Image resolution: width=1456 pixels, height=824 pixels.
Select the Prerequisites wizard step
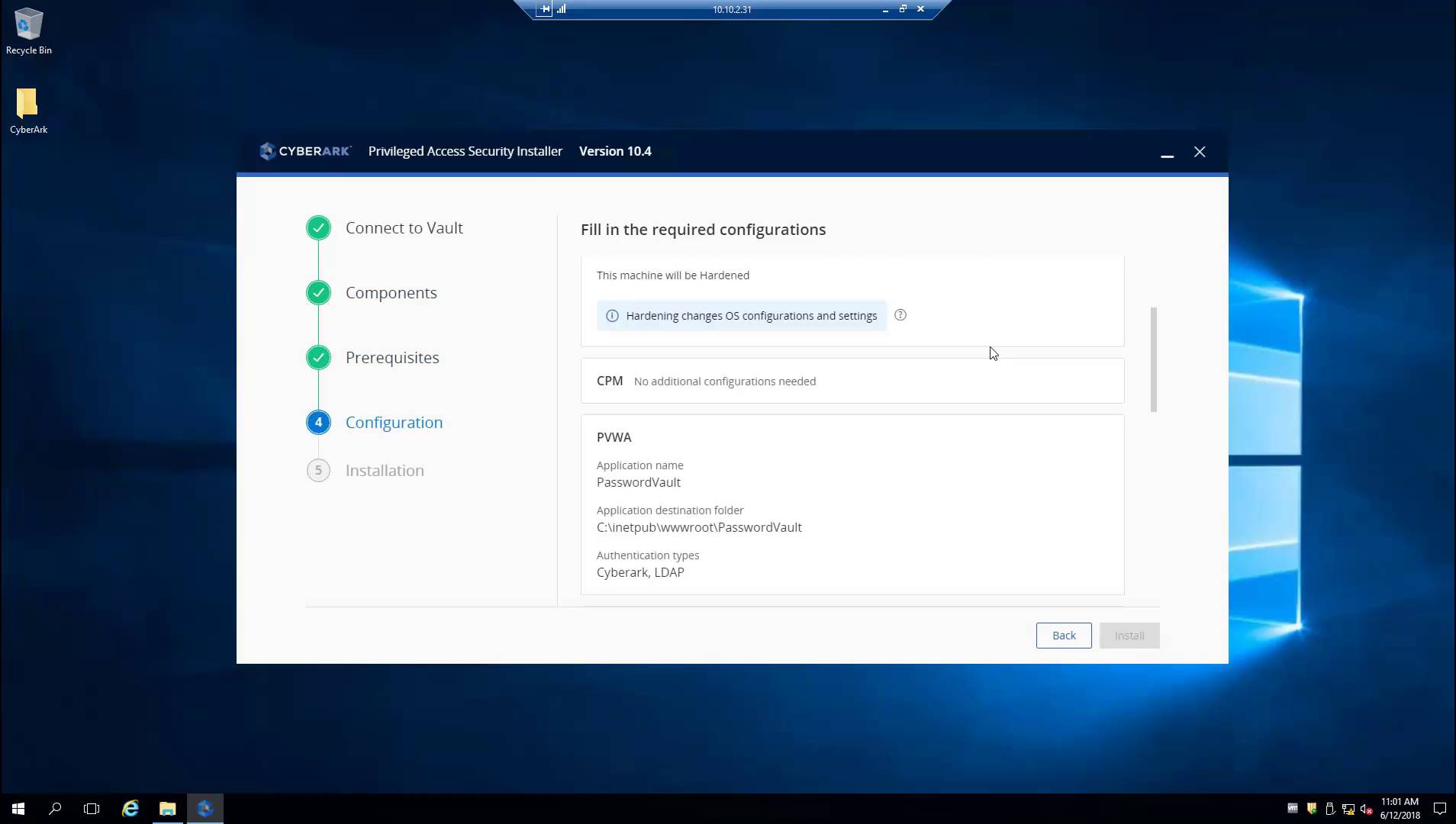pyautogui.click(x=392, y=357)
